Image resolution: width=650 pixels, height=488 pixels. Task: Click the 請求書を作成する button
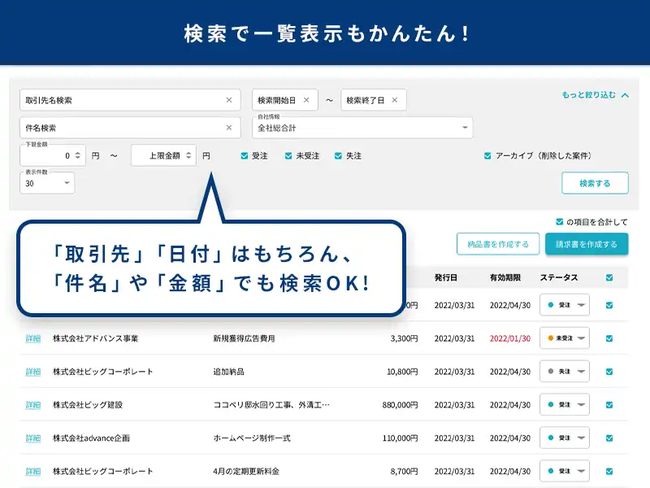586,244
